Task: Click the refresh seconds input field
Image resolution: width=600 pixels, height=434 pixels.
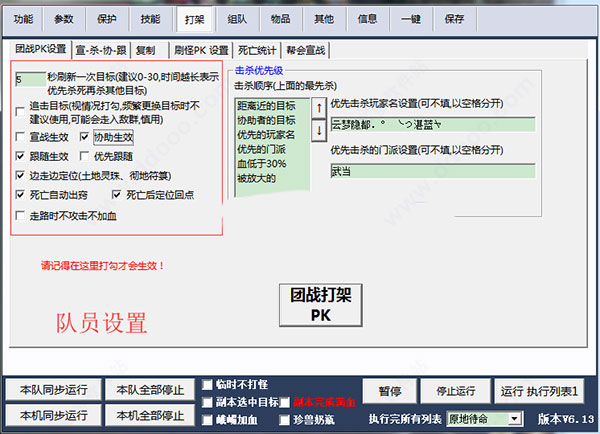Action: (31, 80)
